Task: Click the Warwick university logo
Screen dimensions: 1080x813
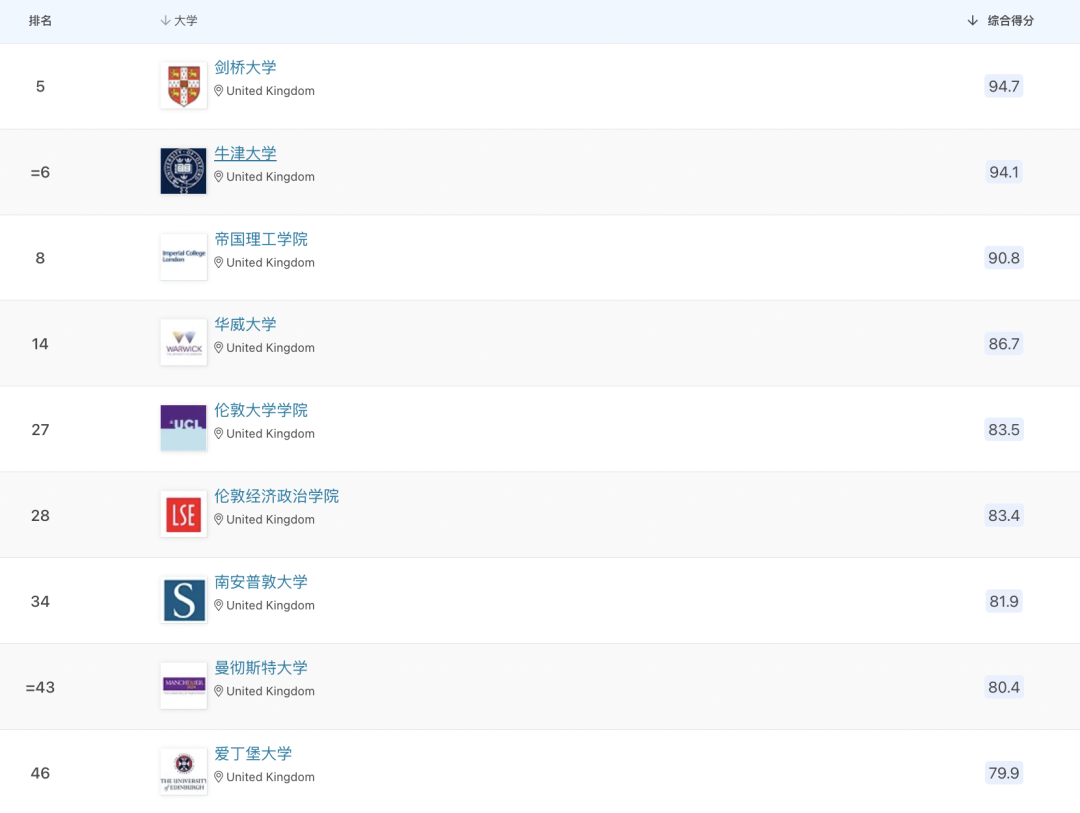Action: coord(184,342)
